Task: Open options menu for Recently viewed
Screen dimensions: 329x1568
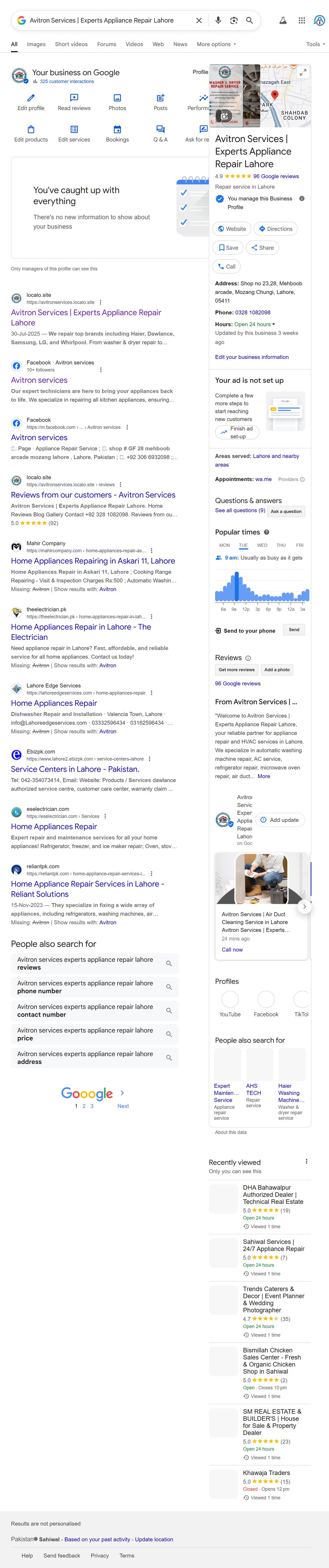Action: coord(306,1162)
